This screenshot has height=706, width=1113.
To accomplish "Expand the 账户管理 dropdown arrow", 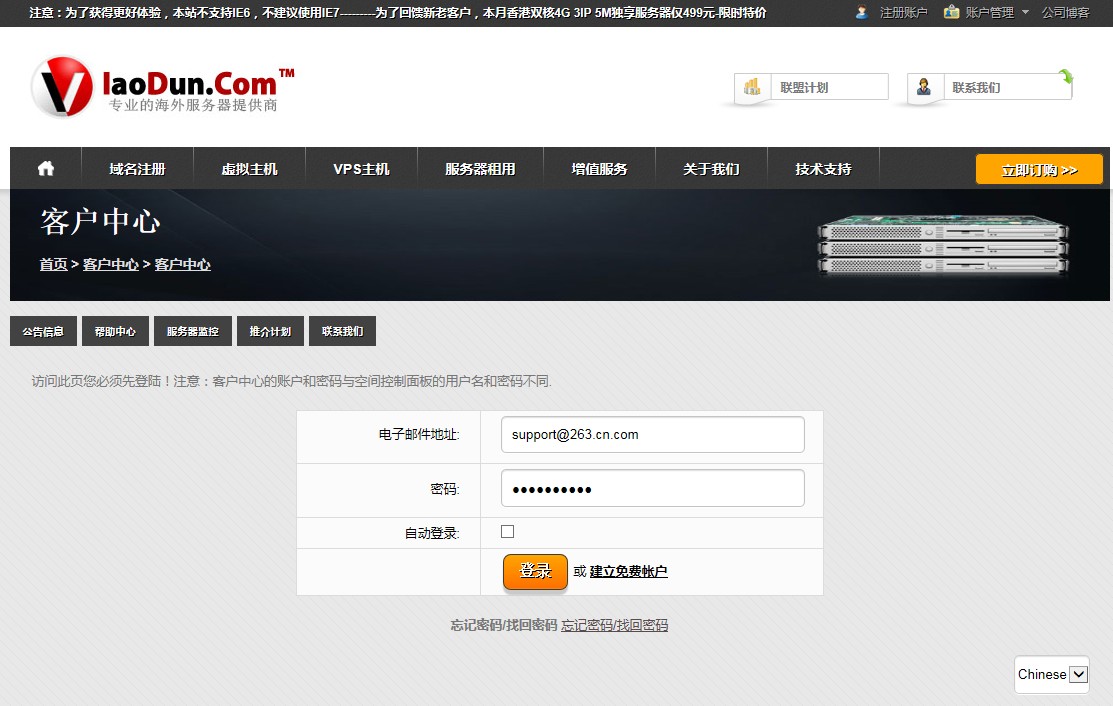I will click(1025, 12).
